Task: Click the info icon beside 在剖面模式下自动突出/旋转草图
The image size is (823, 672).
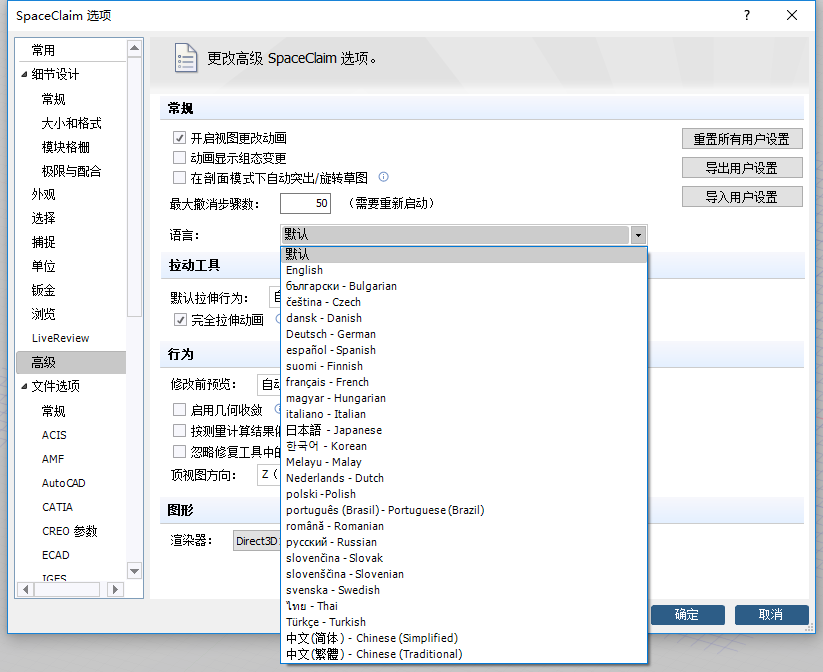Action: point(384,177)
